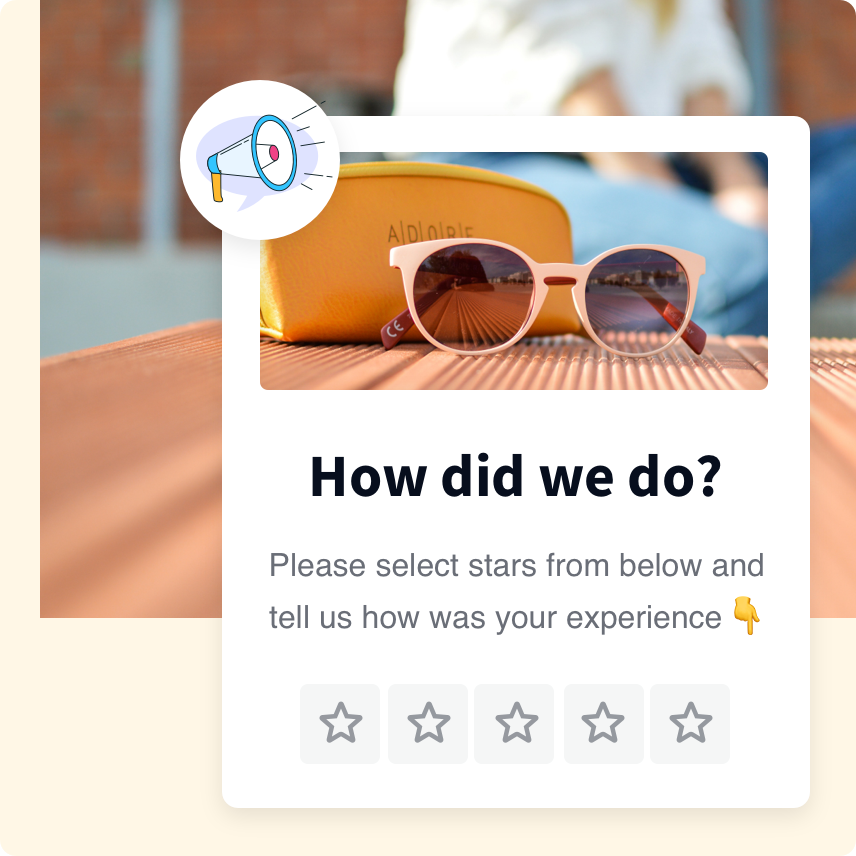Choose the third star for a middle rating
This screenshot has height=856, width=856.
pos(514,723)
